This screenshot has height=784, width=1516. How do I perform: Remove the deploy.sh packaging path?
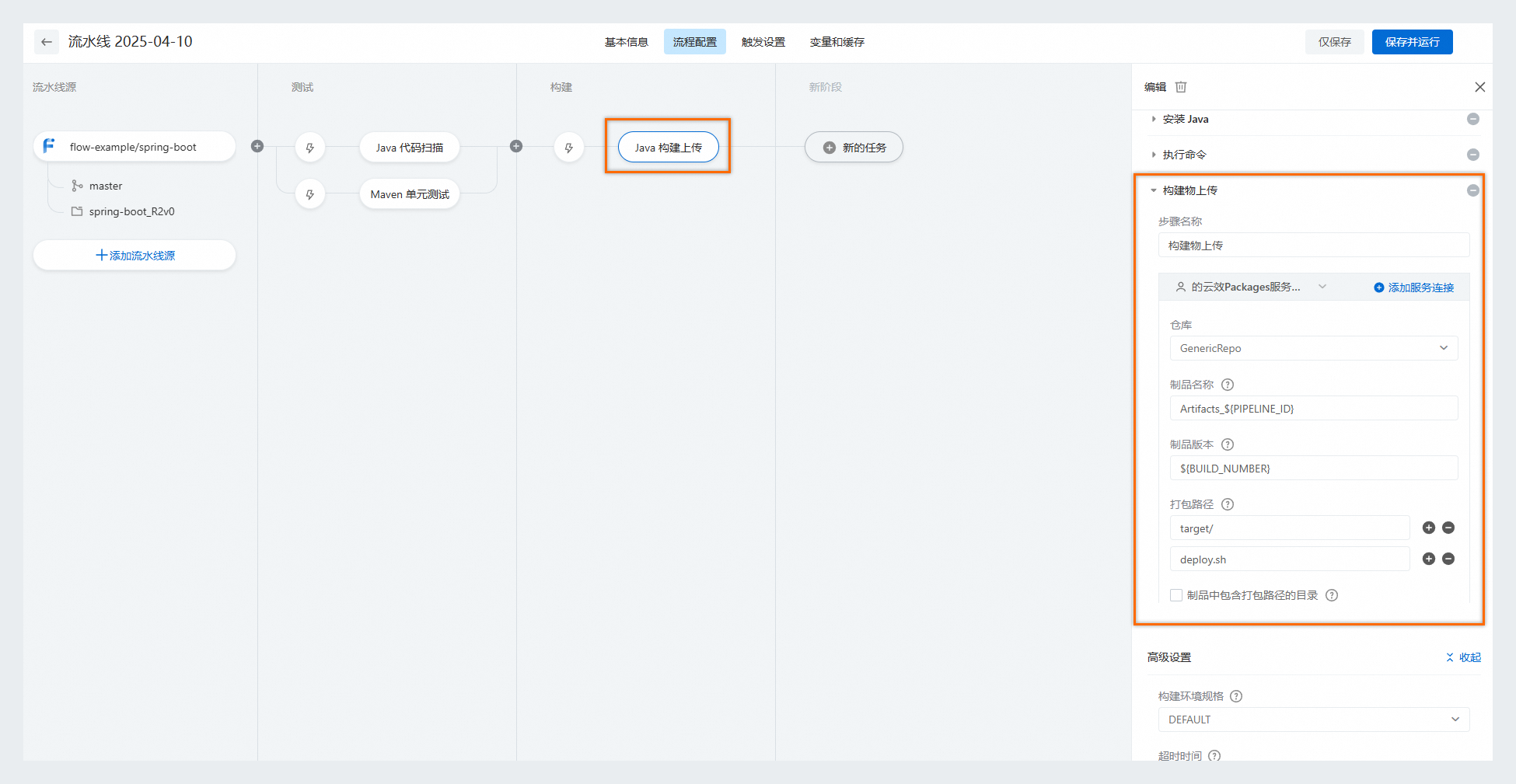tap(1448, 559)
